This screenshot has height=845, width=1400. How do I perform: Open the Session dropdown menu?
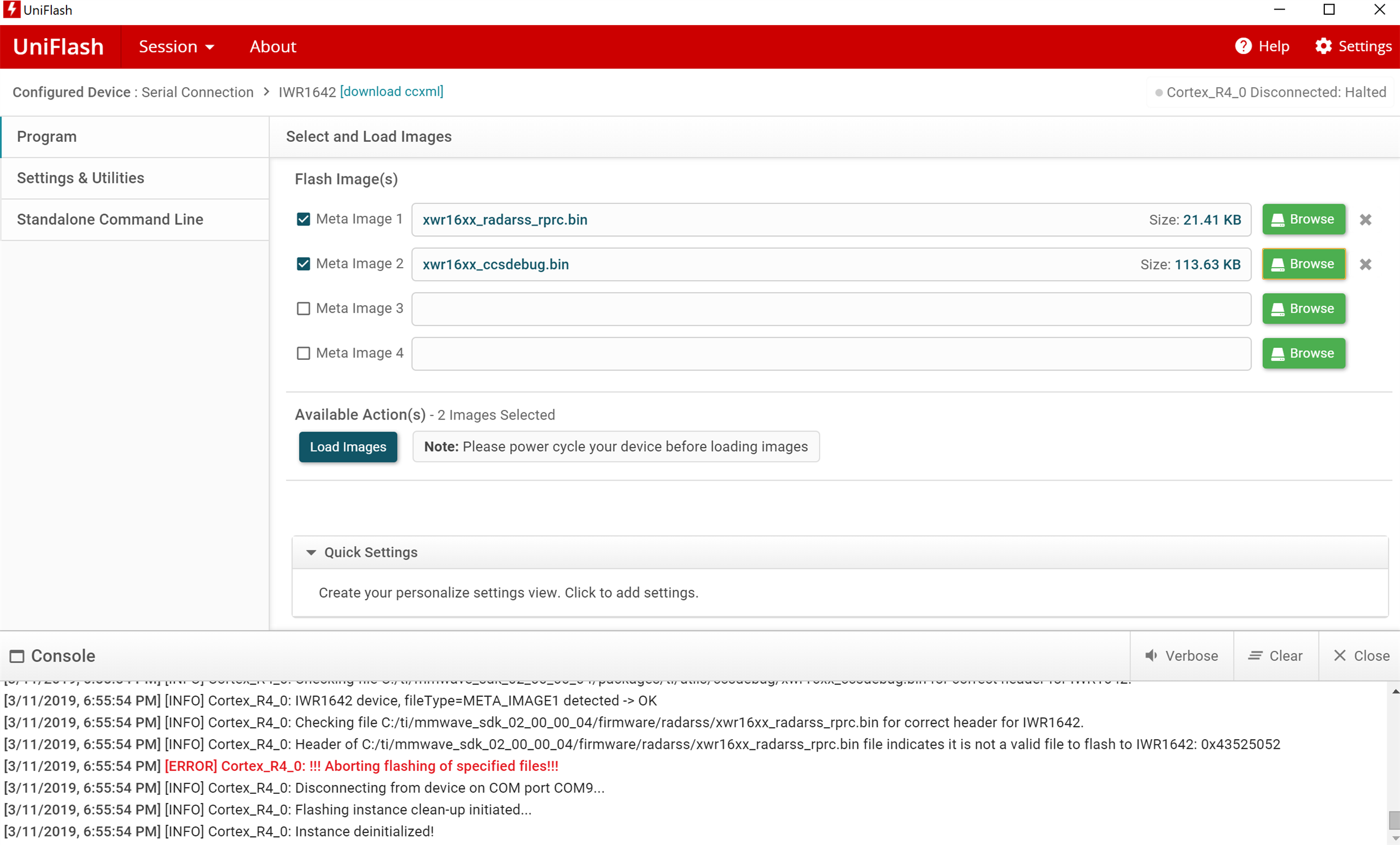[x=176, y=47]
